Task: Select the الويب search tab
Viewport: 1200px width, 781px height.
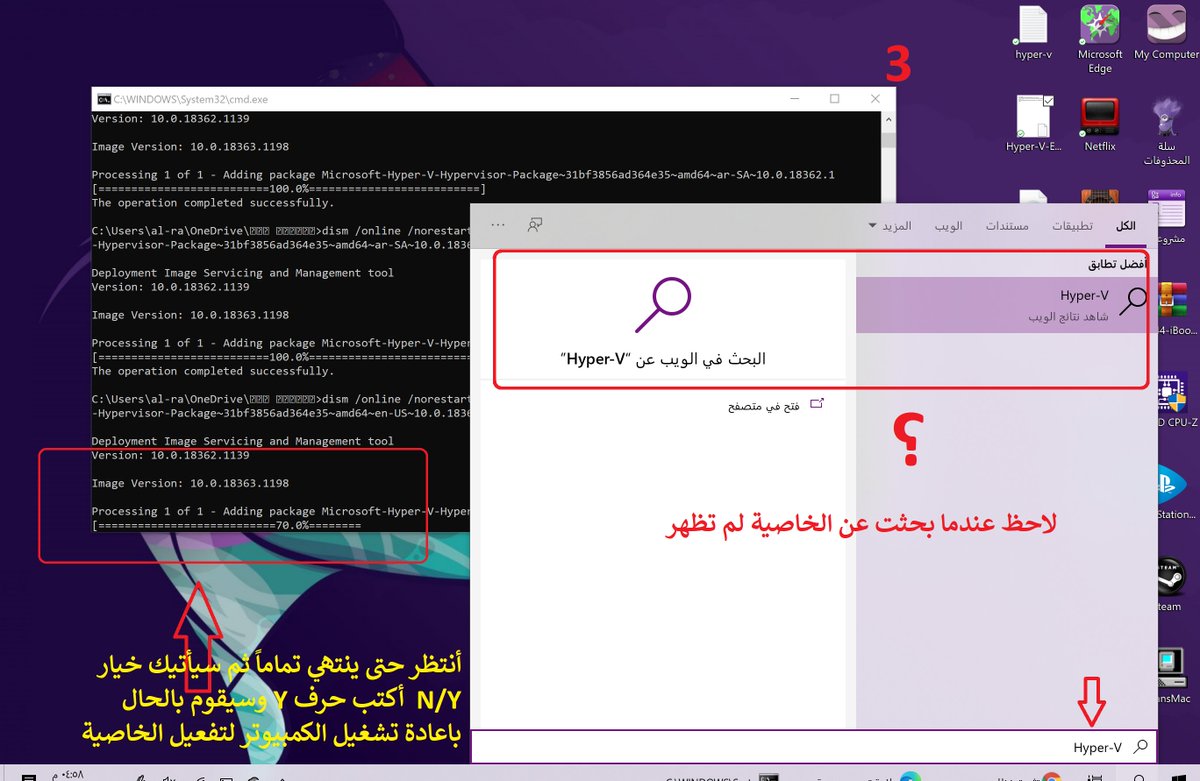Action: click(947, 226)
